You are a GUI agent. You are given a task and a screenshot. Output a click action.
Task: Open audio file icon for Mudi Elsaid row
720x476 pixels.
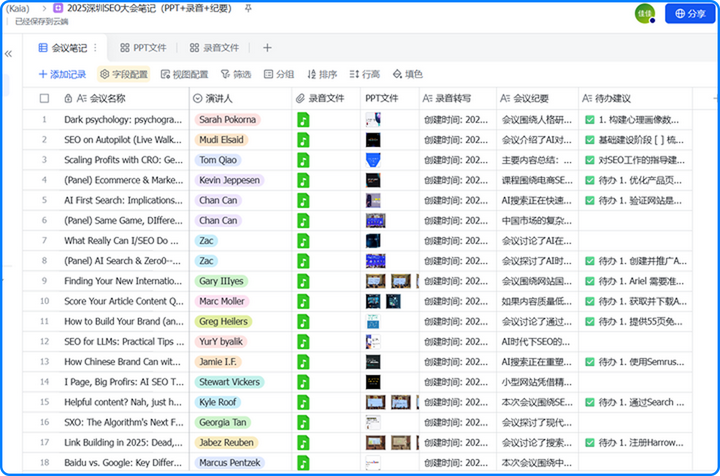[303, 140]
